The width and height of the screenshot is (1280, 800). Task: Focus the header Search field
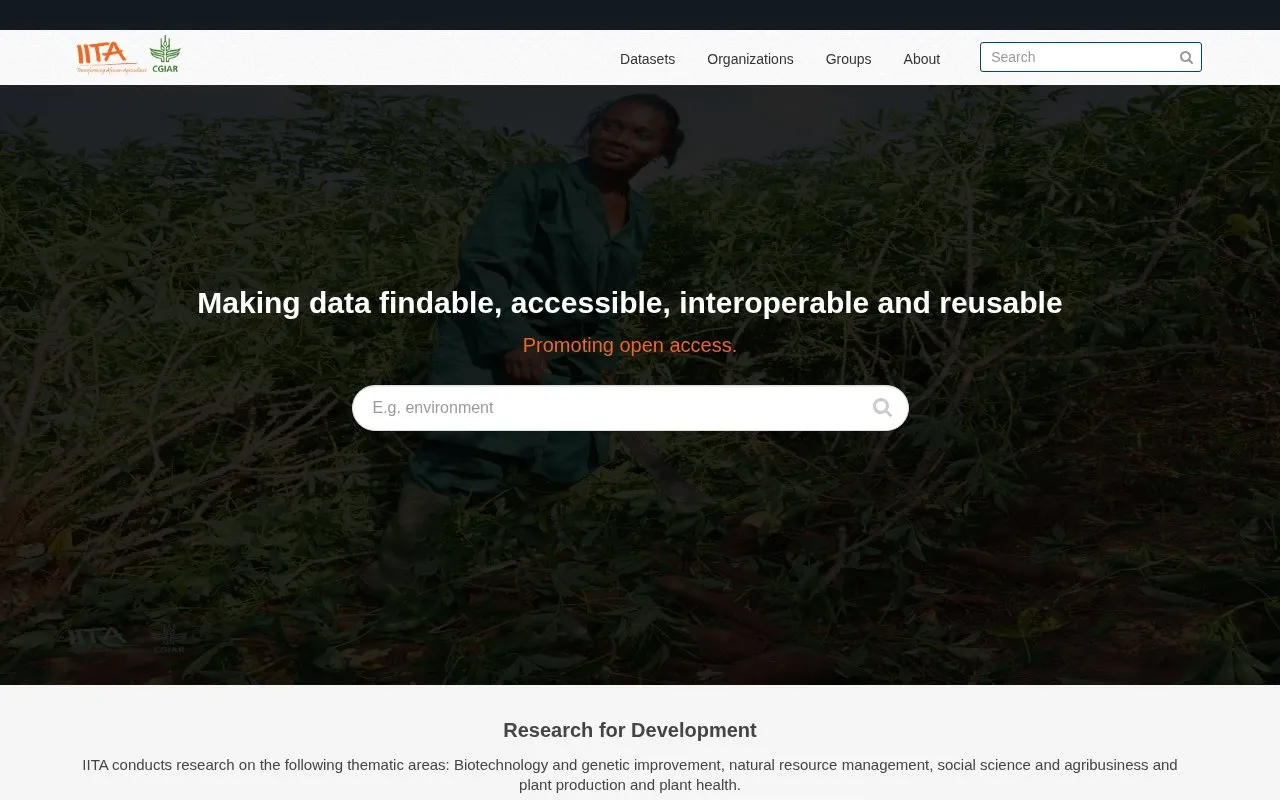[1090, 57]
